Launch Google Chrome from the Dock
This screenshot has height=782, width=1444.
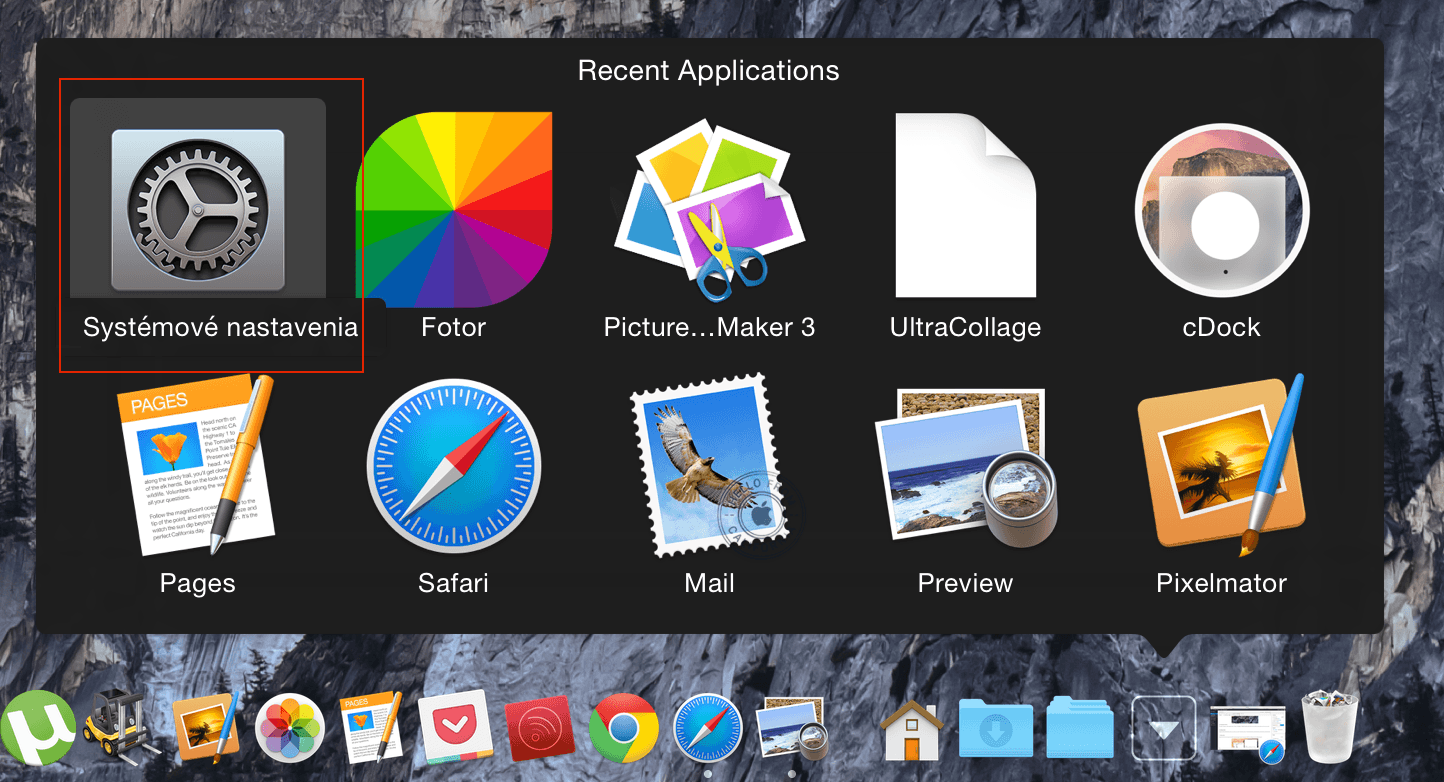[623, 729]
